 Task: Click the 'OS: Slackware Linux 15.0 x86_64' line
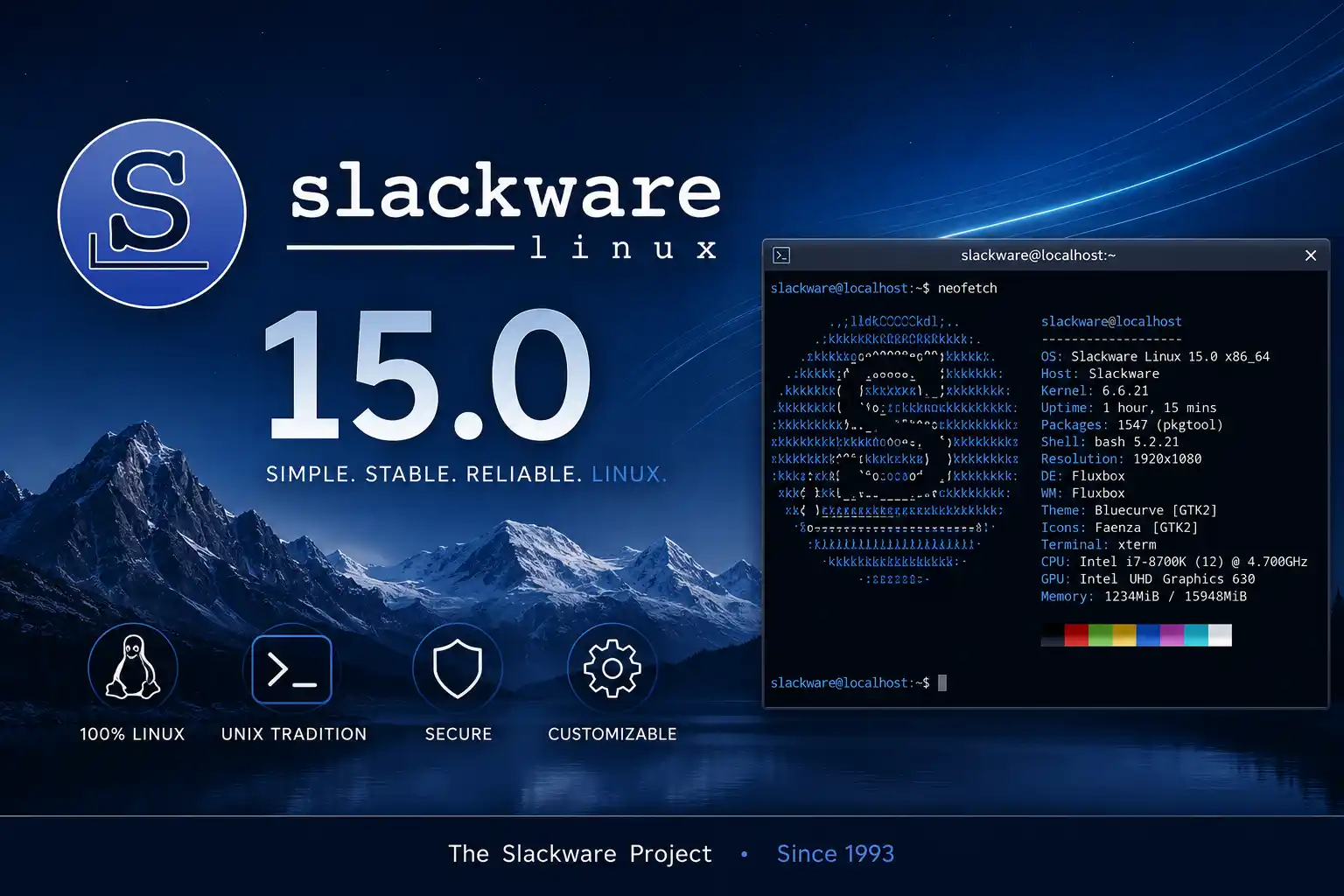1155,356
